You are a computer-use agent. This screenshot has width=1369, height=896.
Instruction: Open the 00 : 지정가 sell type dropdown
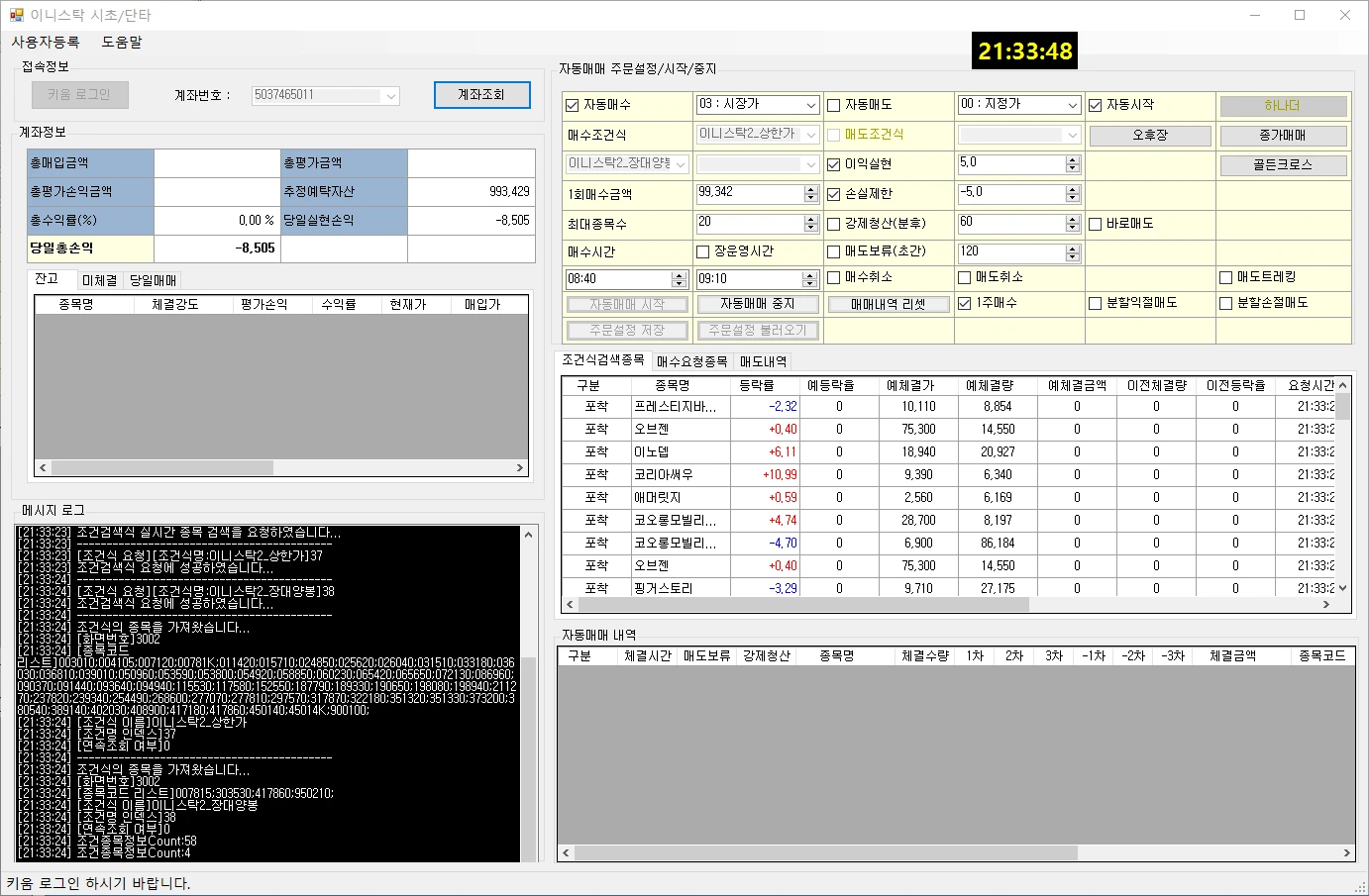(x=1073, y=104)
